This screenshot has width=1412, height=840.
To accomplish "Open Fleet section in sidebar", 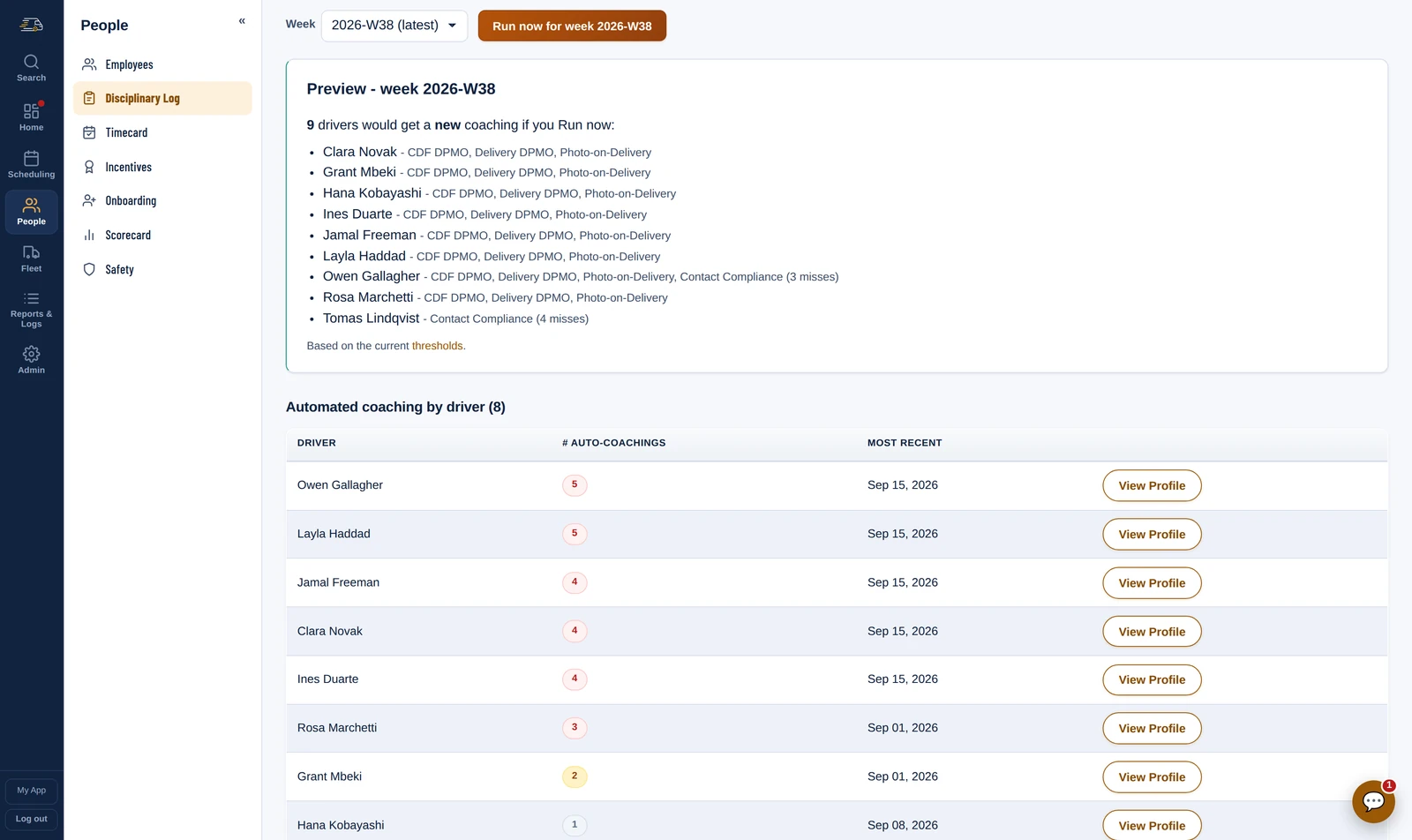I will click(31, 259).
